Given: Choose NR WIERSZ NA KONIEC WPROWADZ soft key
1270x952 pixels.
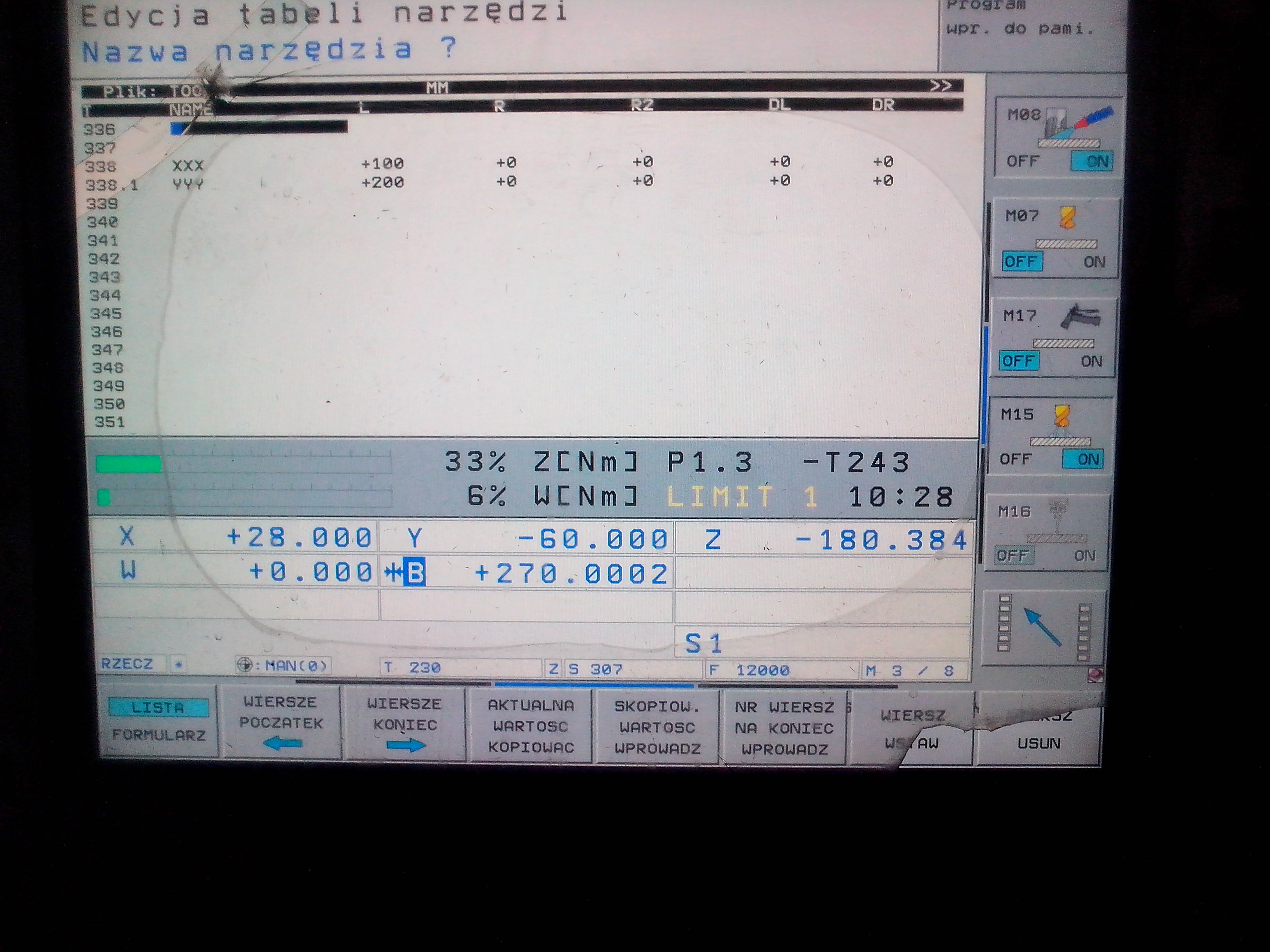Looking at the screenshot, I should coord(784,728).
